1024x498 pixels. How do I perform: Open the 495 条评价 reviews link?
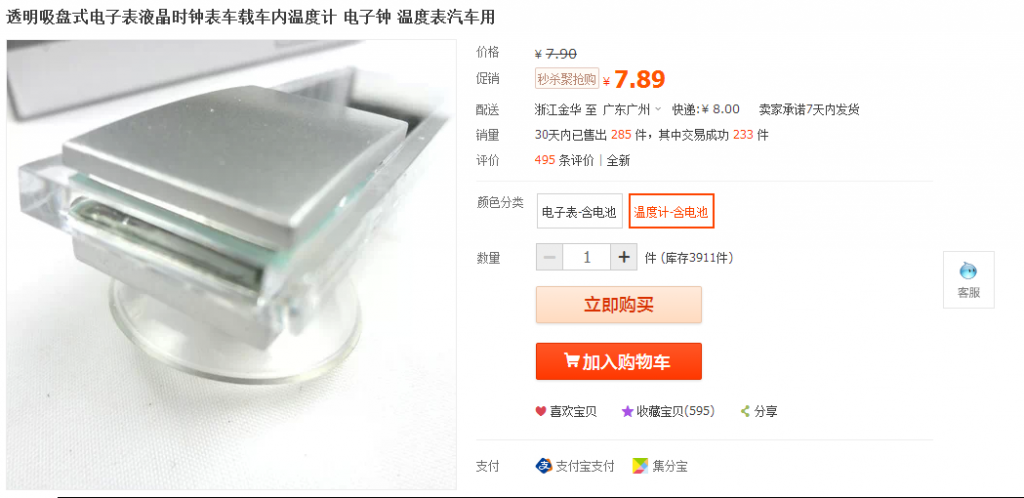(564, 161)
